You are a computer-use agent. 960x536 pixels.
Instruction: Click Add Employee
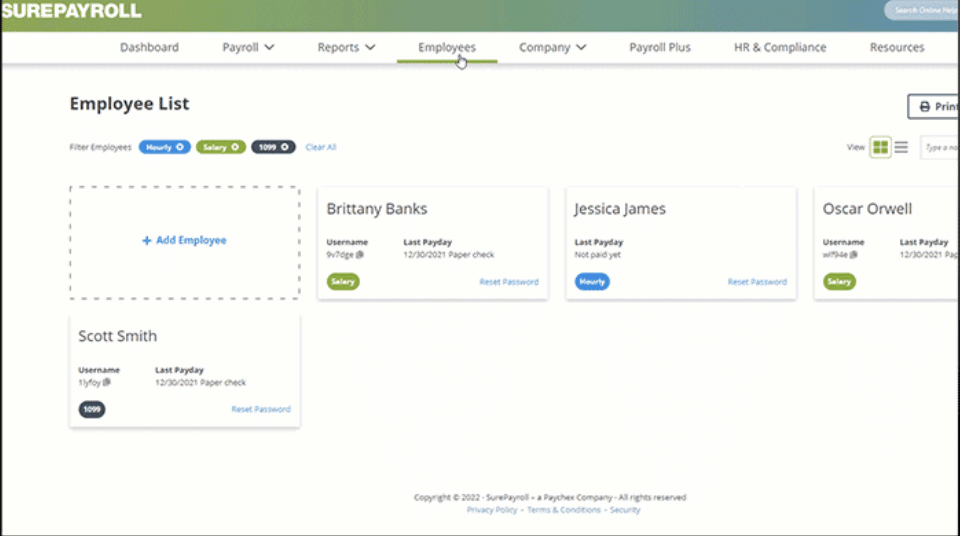[x=184, y=240]
